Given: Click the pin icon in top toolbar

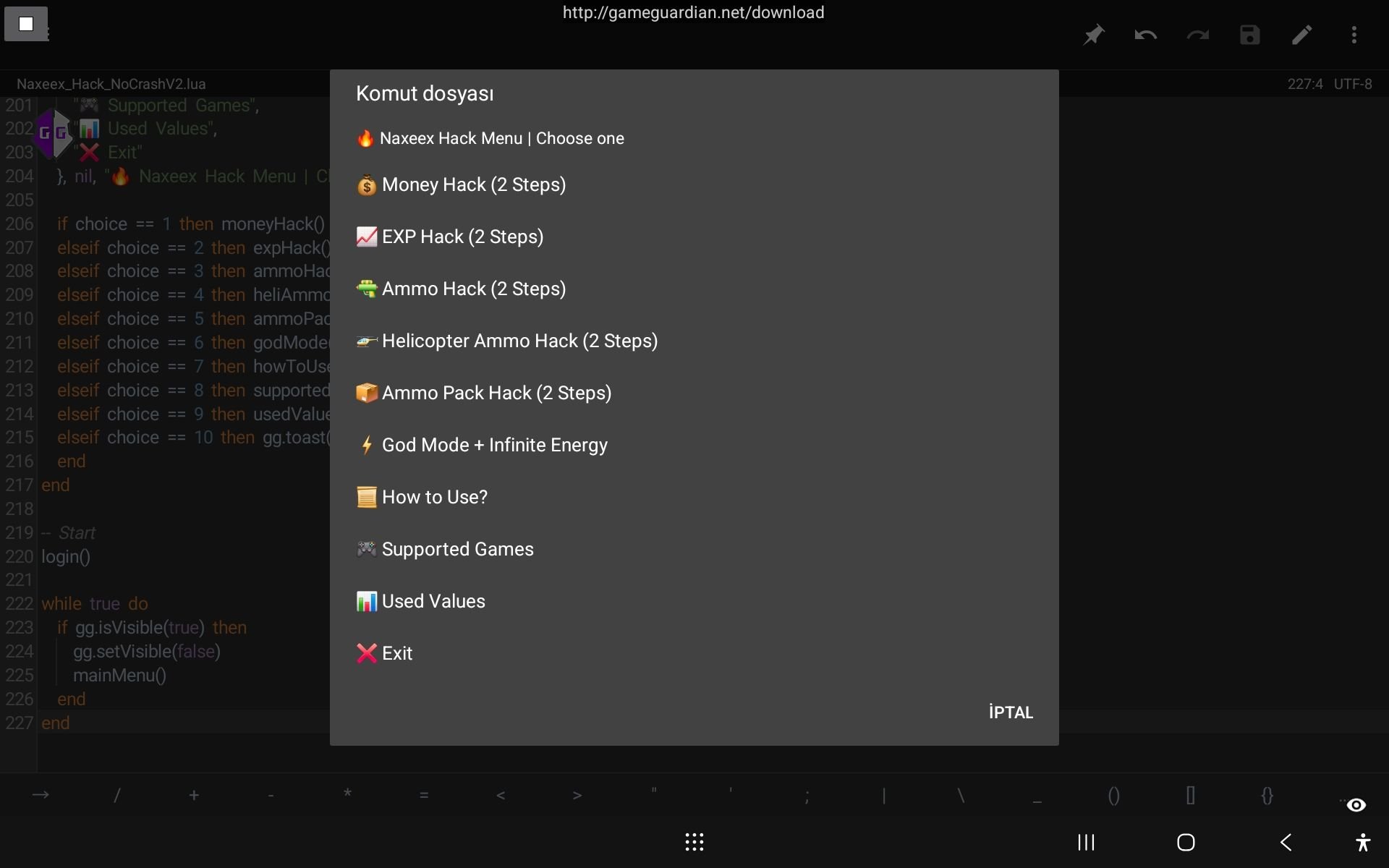Looking at the screenshot, I should [x=1093, y=35].
